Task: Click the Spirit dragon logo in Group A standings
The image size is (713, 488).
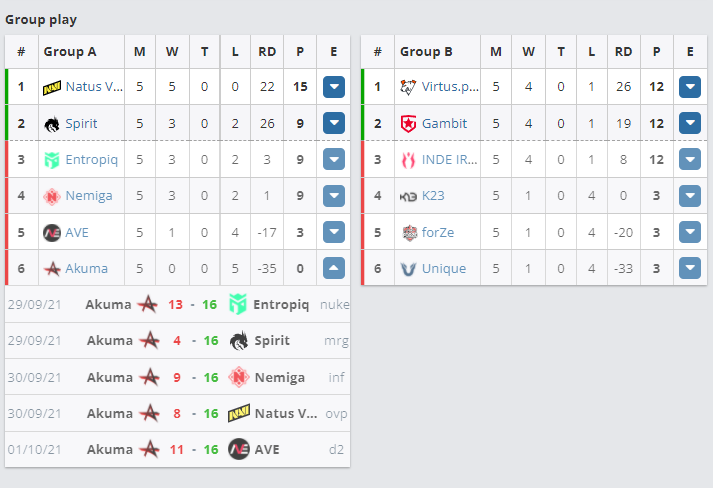Action: point(52,124)
